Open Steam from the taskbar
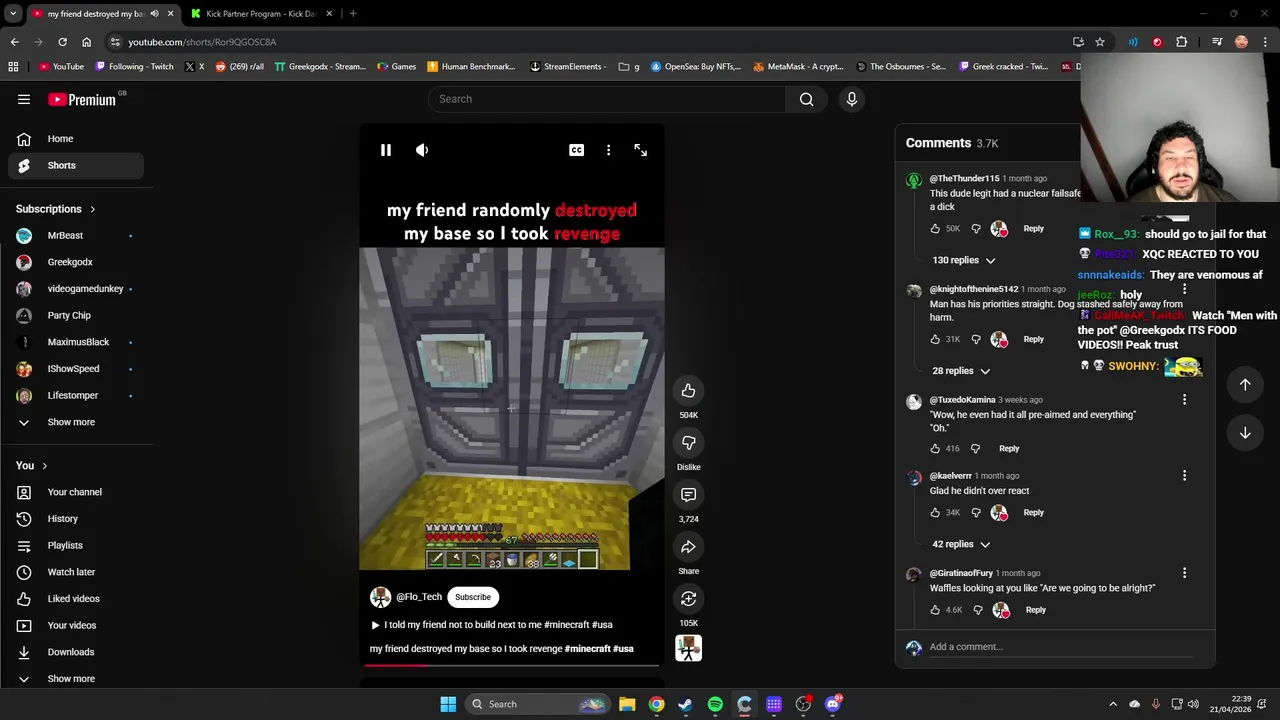Screen dimensions: 1280x720 [x=685, y=704]
